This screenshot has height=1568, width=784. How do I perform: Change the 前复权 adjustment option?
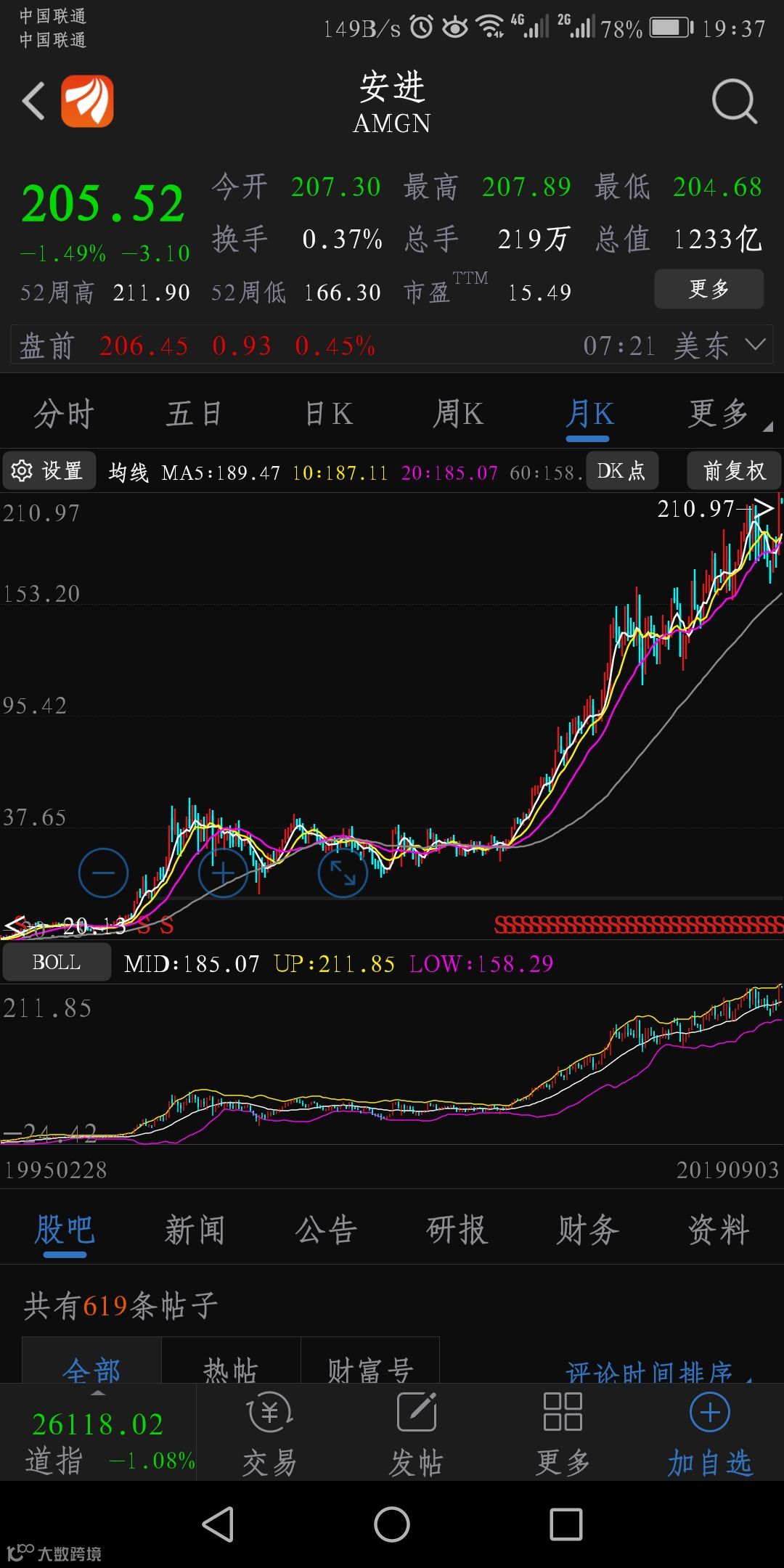tap(734, 471)
